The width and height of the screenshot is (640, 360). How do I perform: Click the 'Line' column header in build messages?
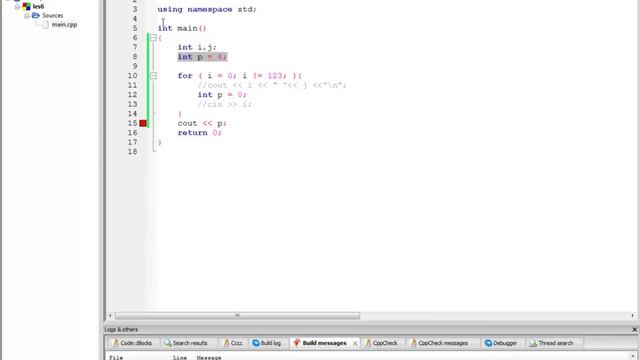[180, 358]
